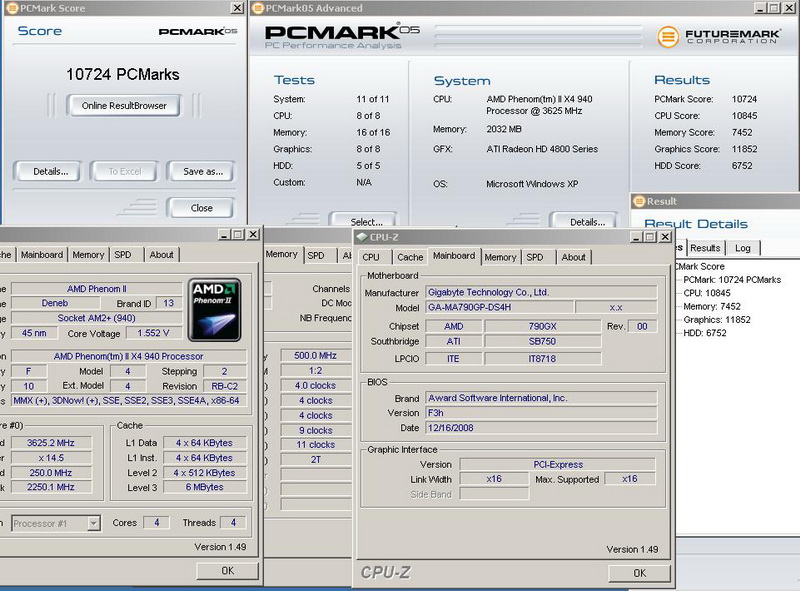Click the Graphics Score value 11852
The height and width of the screenshot is (591, 800).
coord(744,149)
